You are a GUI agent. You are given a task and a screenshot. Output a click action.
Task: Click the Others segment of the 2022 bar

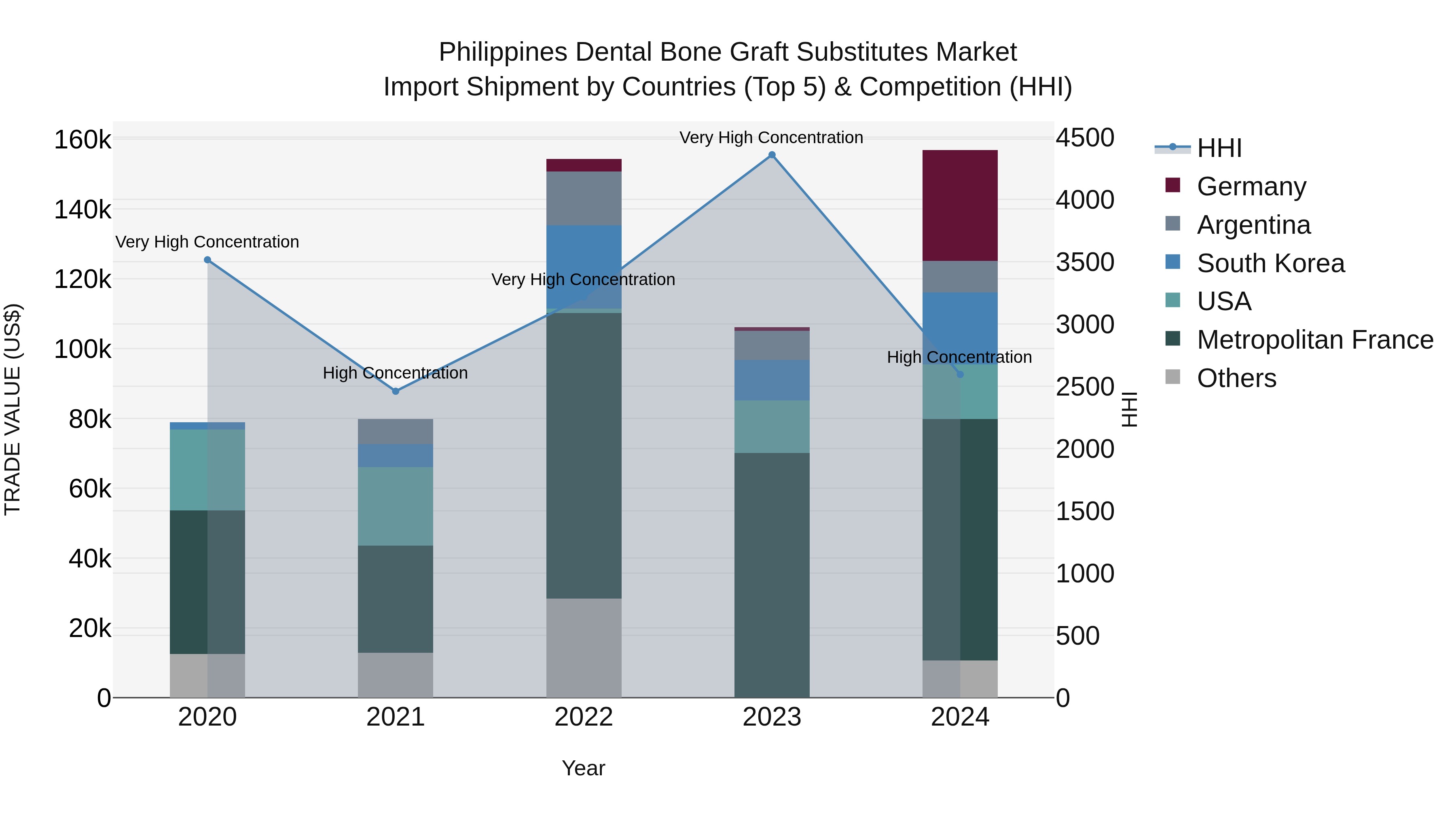pyautogui.click(x=584, y=648)
